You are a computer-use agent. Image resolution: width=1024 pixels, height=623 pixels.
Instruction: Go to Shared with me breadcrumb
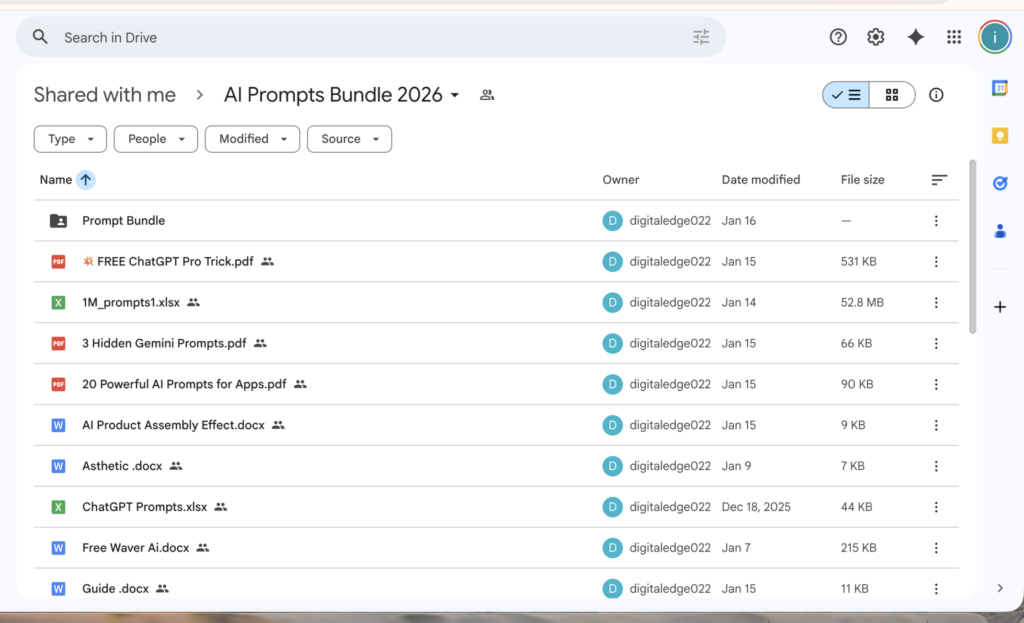[x=105, y=95]
